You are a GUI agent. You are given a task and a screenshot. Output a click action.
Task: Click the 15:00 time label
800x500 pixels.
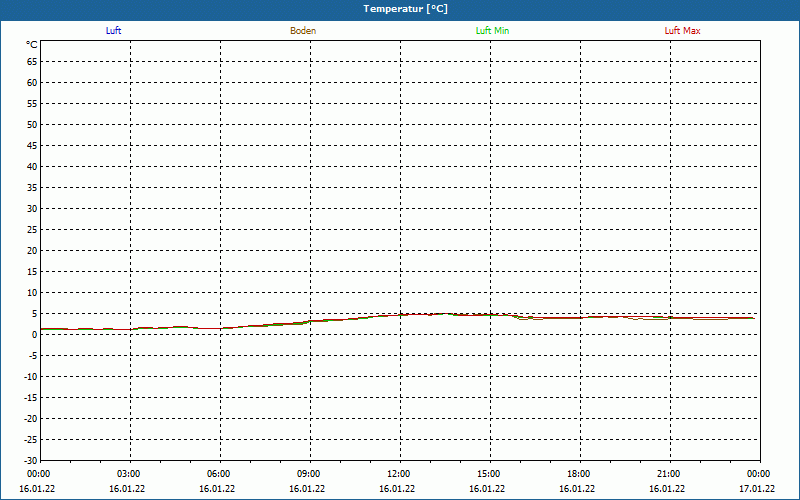489,474
